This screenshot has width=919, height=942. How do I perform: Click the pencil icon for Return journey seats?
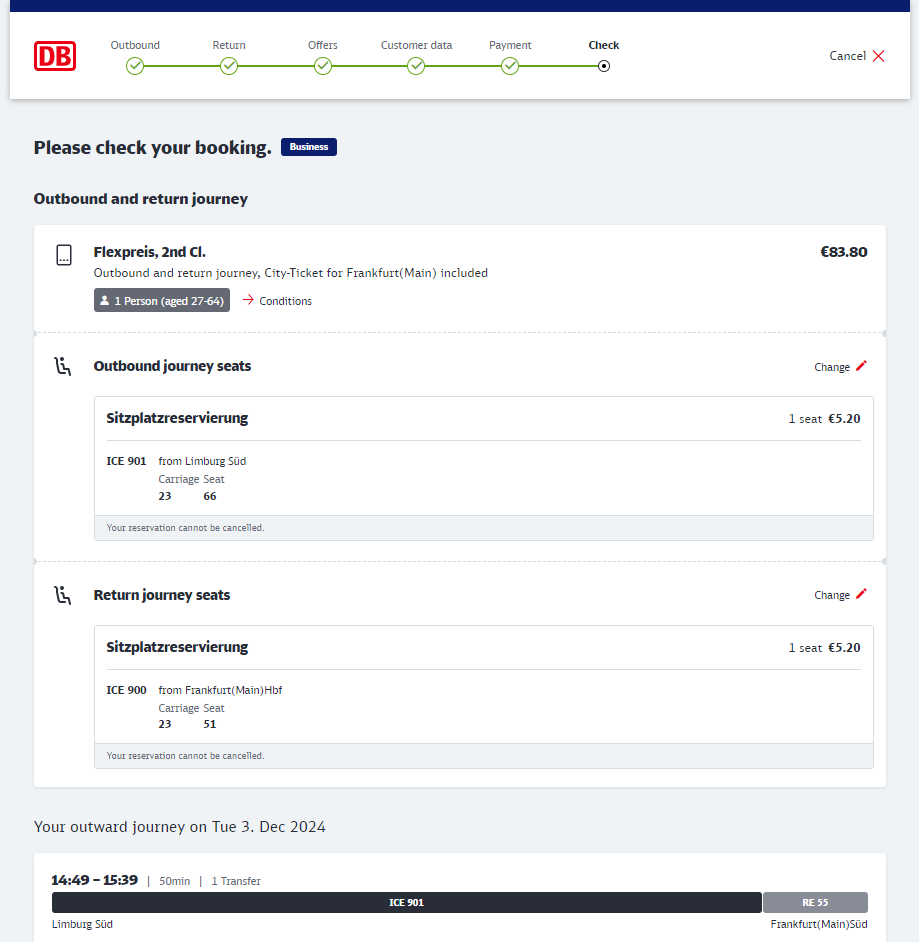click(861, 594)
